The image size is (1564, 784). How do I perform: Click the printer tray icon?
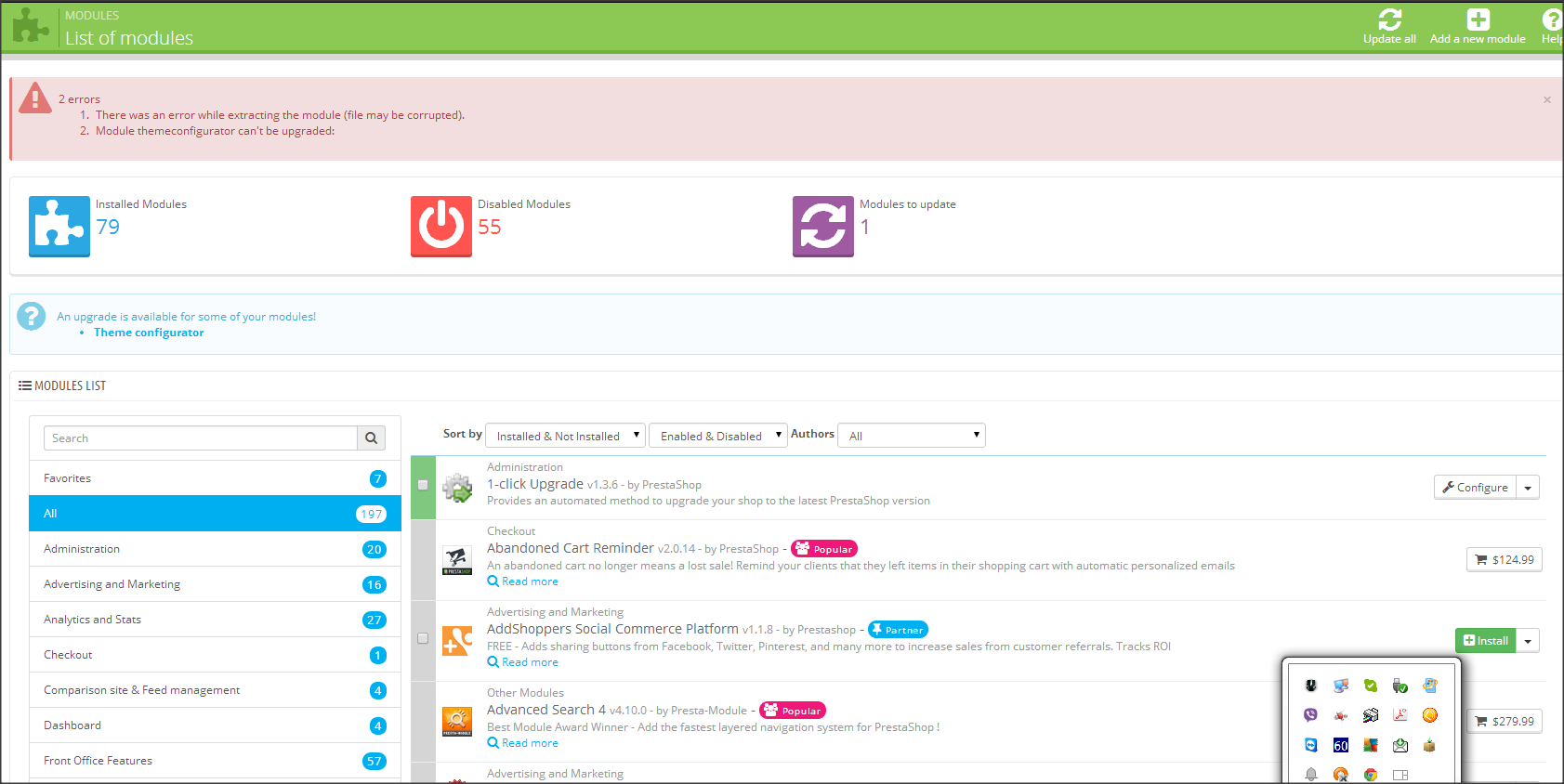pos(1371,715)
